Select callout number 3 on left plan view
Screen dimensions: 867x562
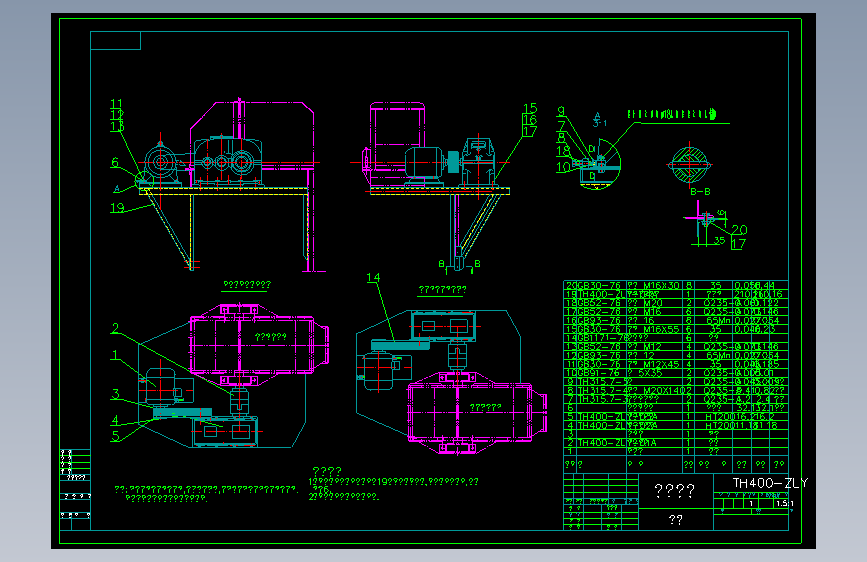tap(115, 394)
